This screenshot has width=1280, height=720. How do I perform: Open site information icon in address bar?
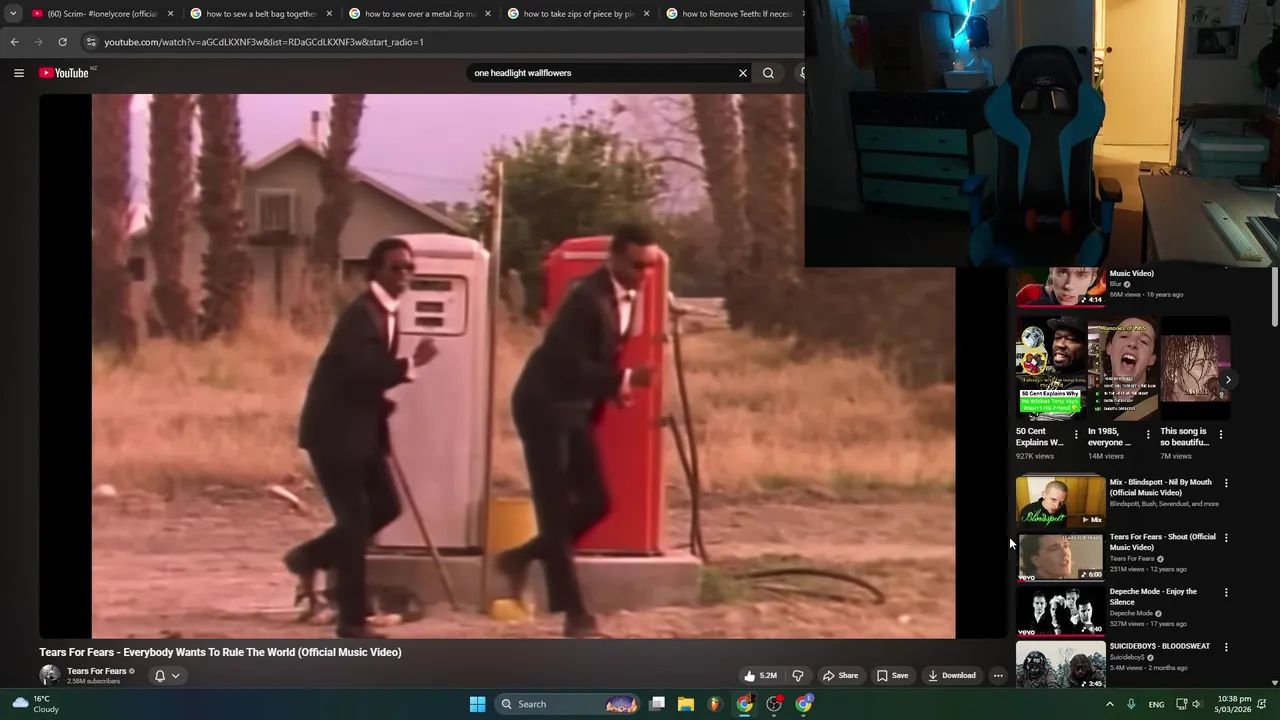pos(91,42)
